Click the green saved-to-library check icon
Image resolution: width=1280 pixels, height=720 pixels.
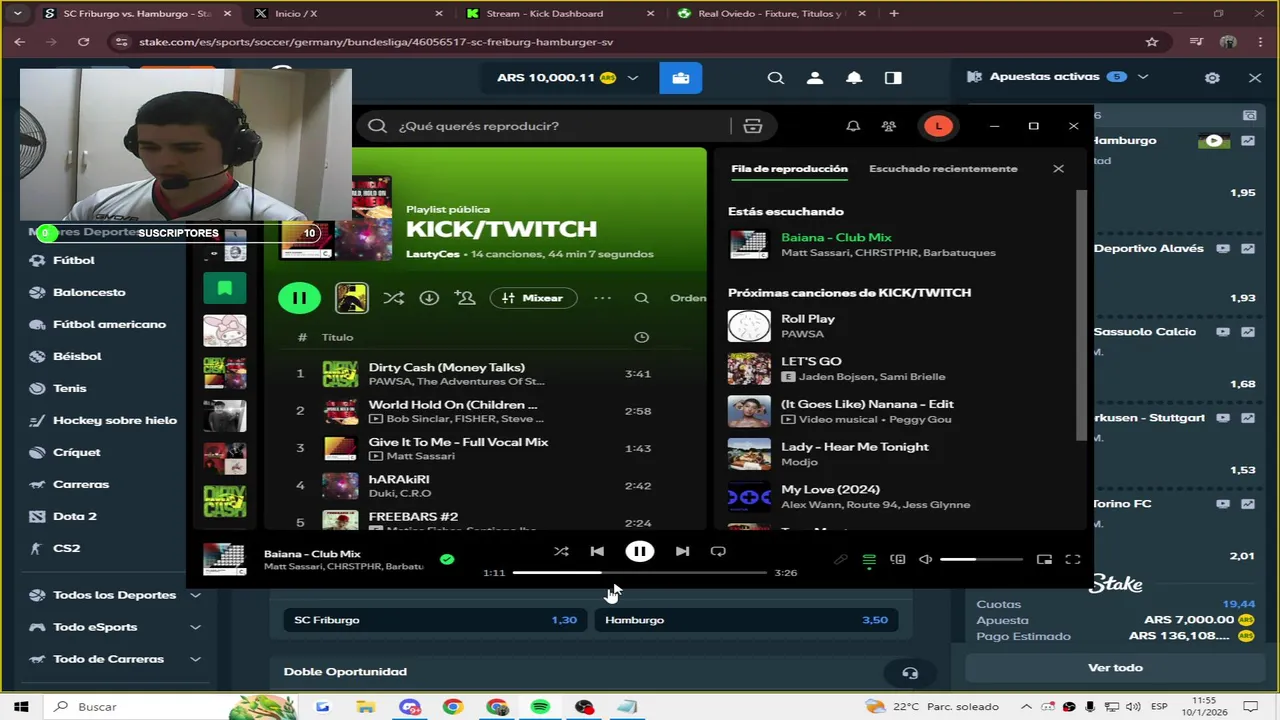pos(447,560)
